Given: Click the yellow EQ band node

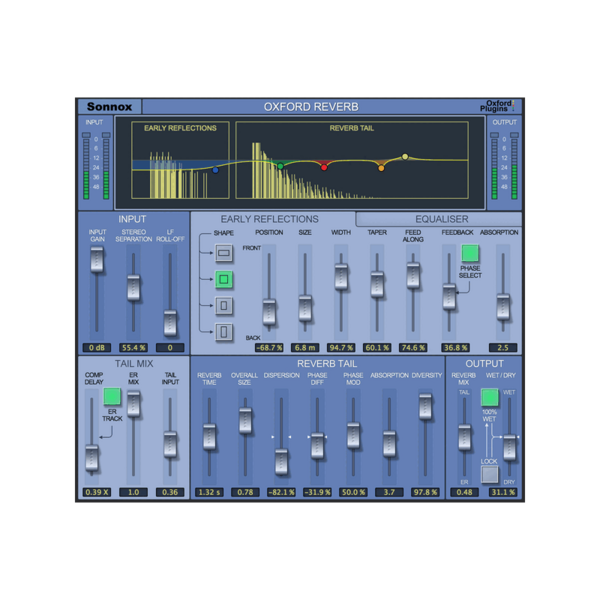Looking at the screenshot, I should 405,157.
